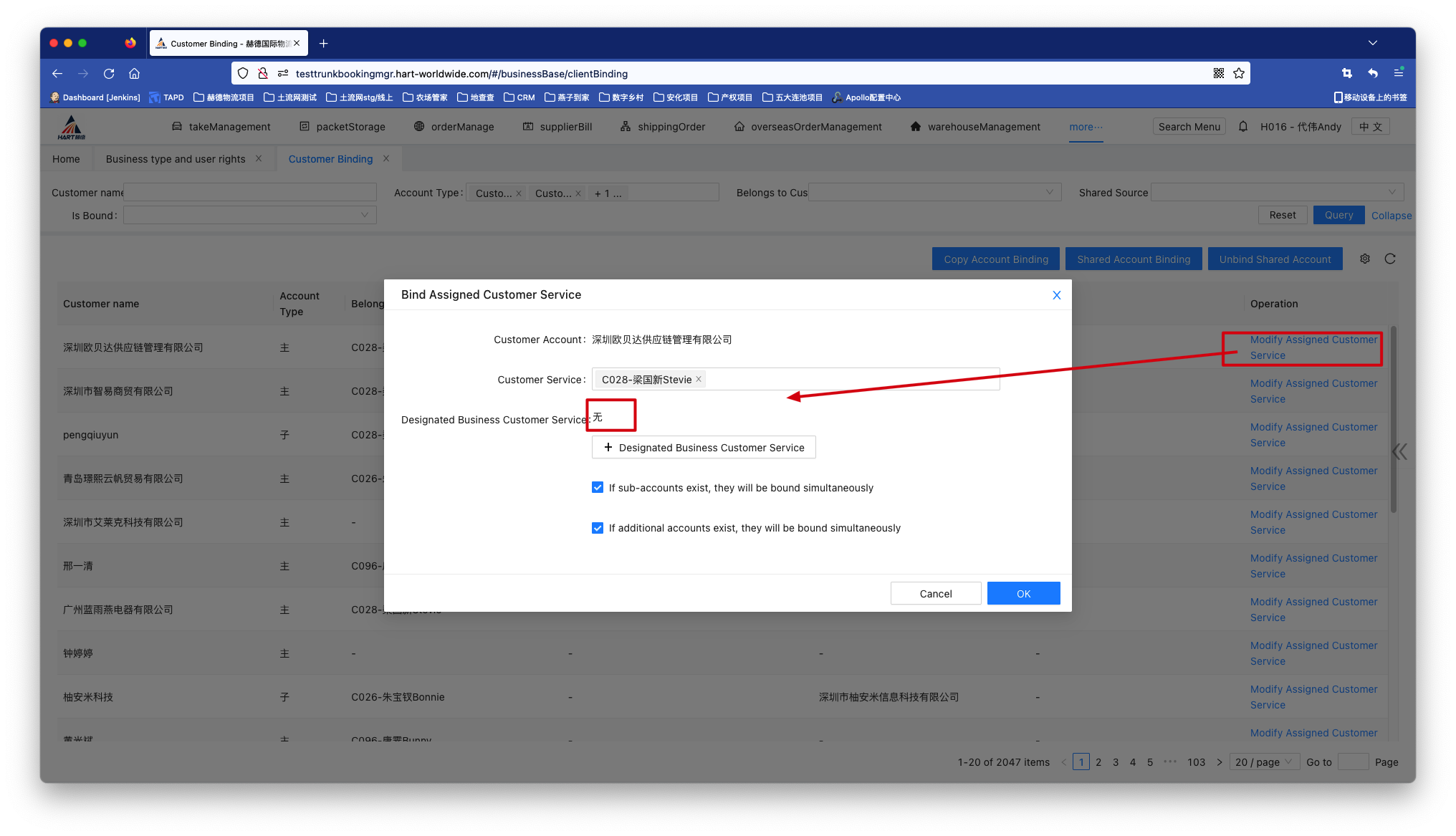This screenshot has height=836, width=1456.
Task: Close the Bind Assigned Customer Service dialog
Action: (1056, 295)
